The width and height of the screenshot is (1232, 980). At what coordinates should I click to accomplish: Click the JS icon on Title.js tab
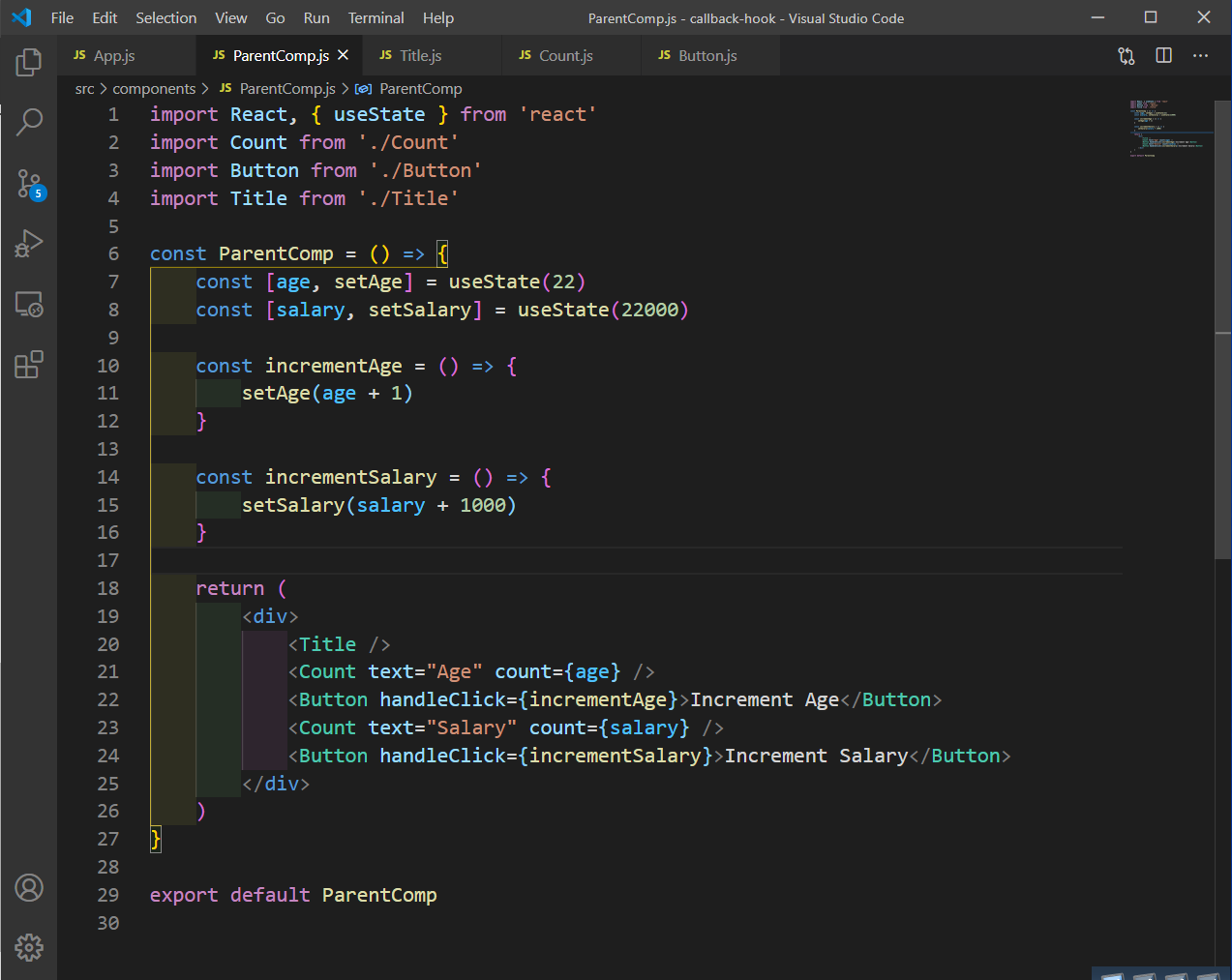click(x=385, y=55)
